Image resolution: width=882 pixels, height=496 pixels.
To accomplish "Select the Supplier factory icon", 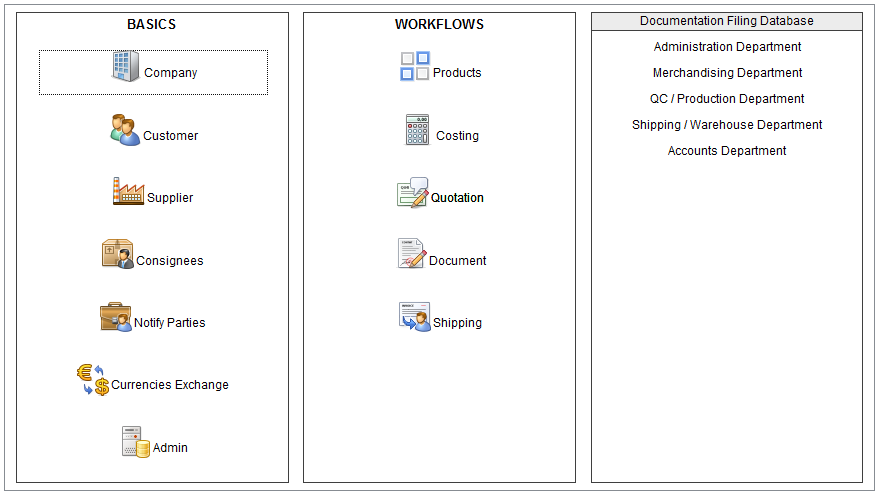I will [129, 192].
